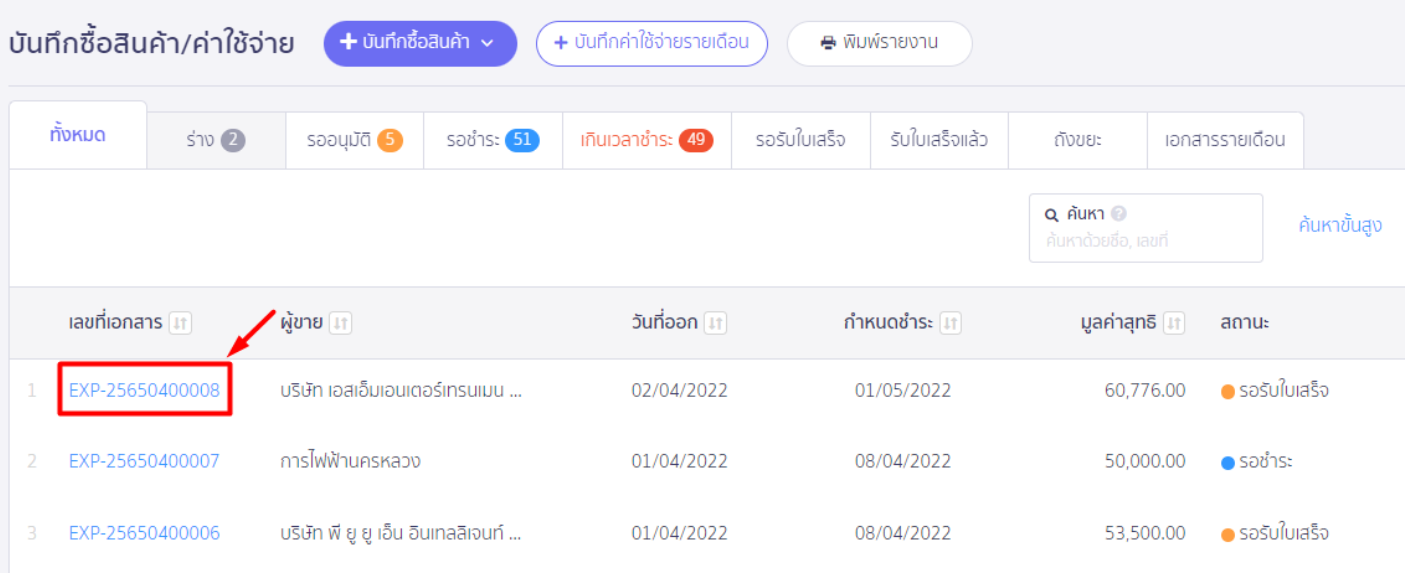Click net value 53,500.00
Image resolution: width=1405 pixels, height=573 pixels.
pyautogui.click(x=1145, y=533)
